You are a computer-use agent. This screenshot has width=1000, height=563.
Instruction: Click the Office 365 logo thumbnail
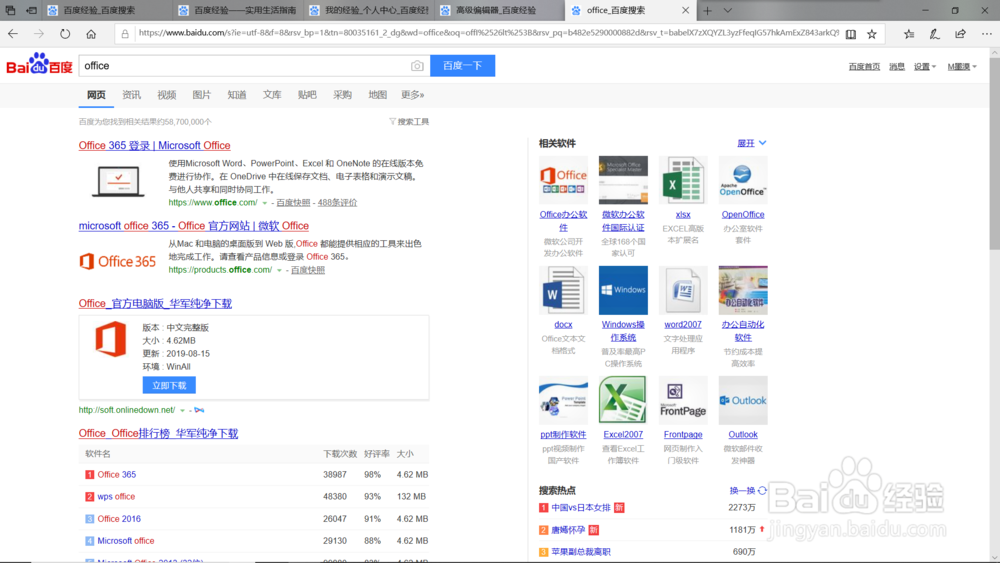(x=118, y=261)
